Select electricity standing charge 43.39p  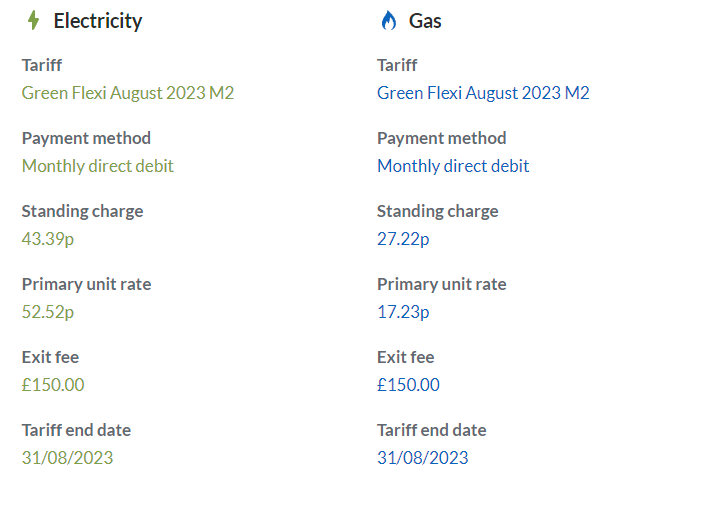point(48,239)
